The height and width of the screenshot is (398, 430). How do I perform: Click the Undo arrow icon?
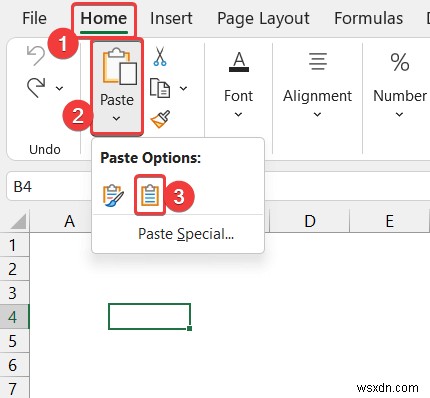36,55
